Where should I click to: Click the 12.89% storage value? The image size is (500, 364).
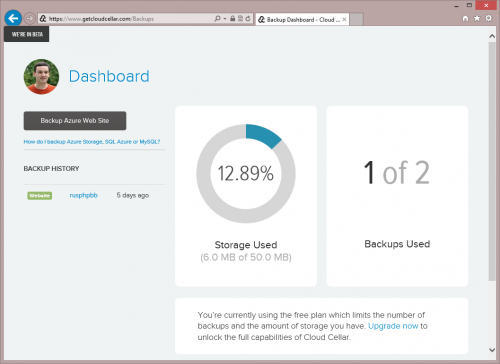[x=246, y=174]
